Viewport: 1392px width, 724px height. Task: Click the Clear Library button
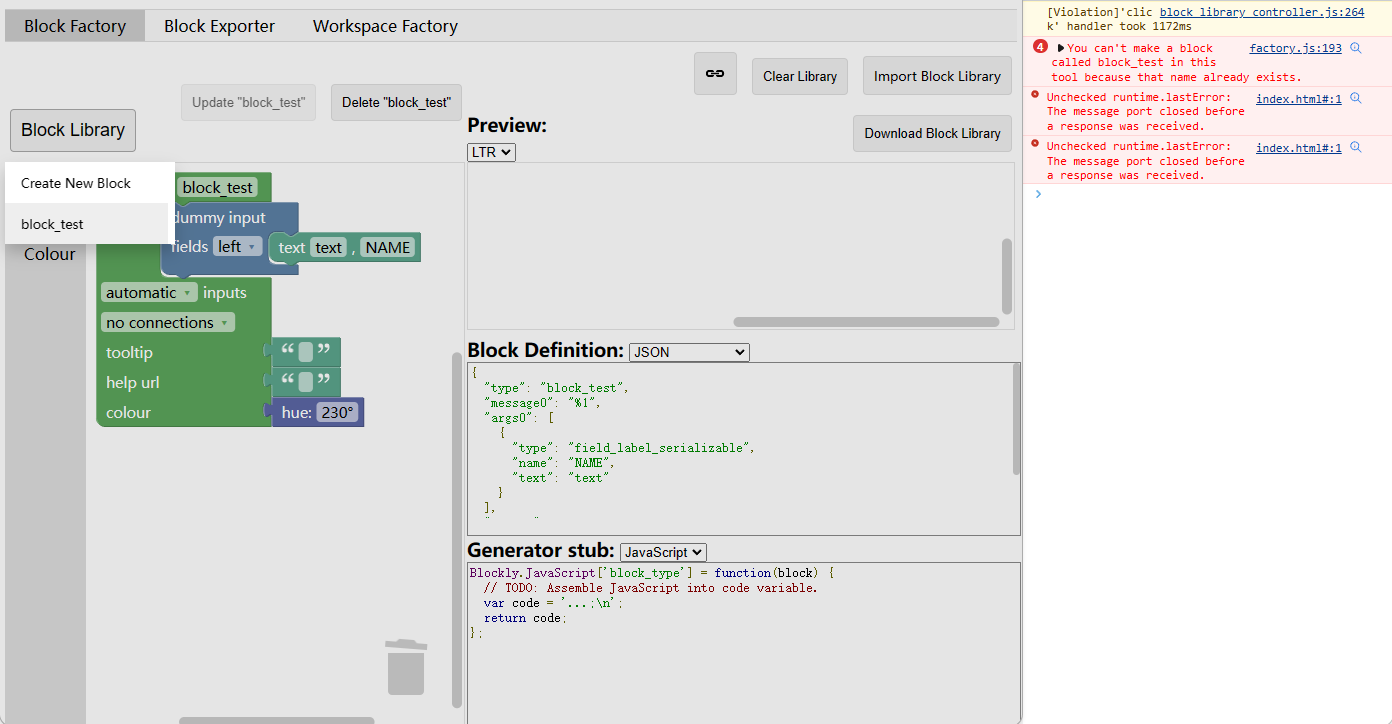click(800, 76)
